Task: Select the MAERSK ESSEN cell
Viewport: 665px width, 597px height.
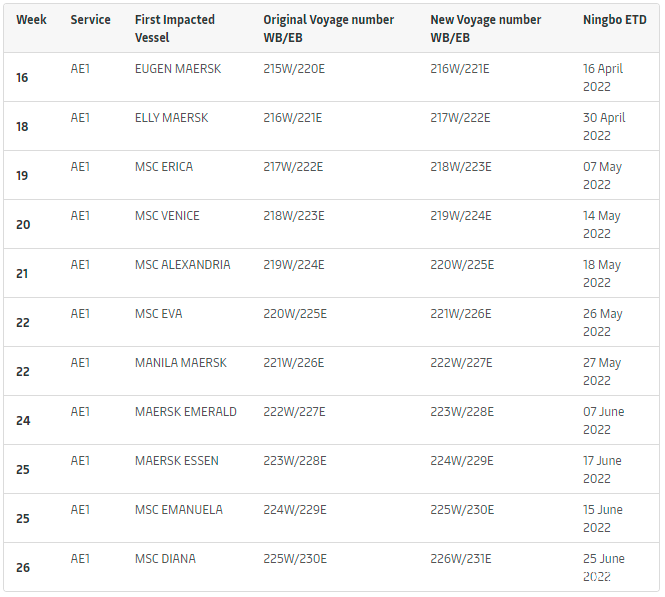Action: (176, 461)
